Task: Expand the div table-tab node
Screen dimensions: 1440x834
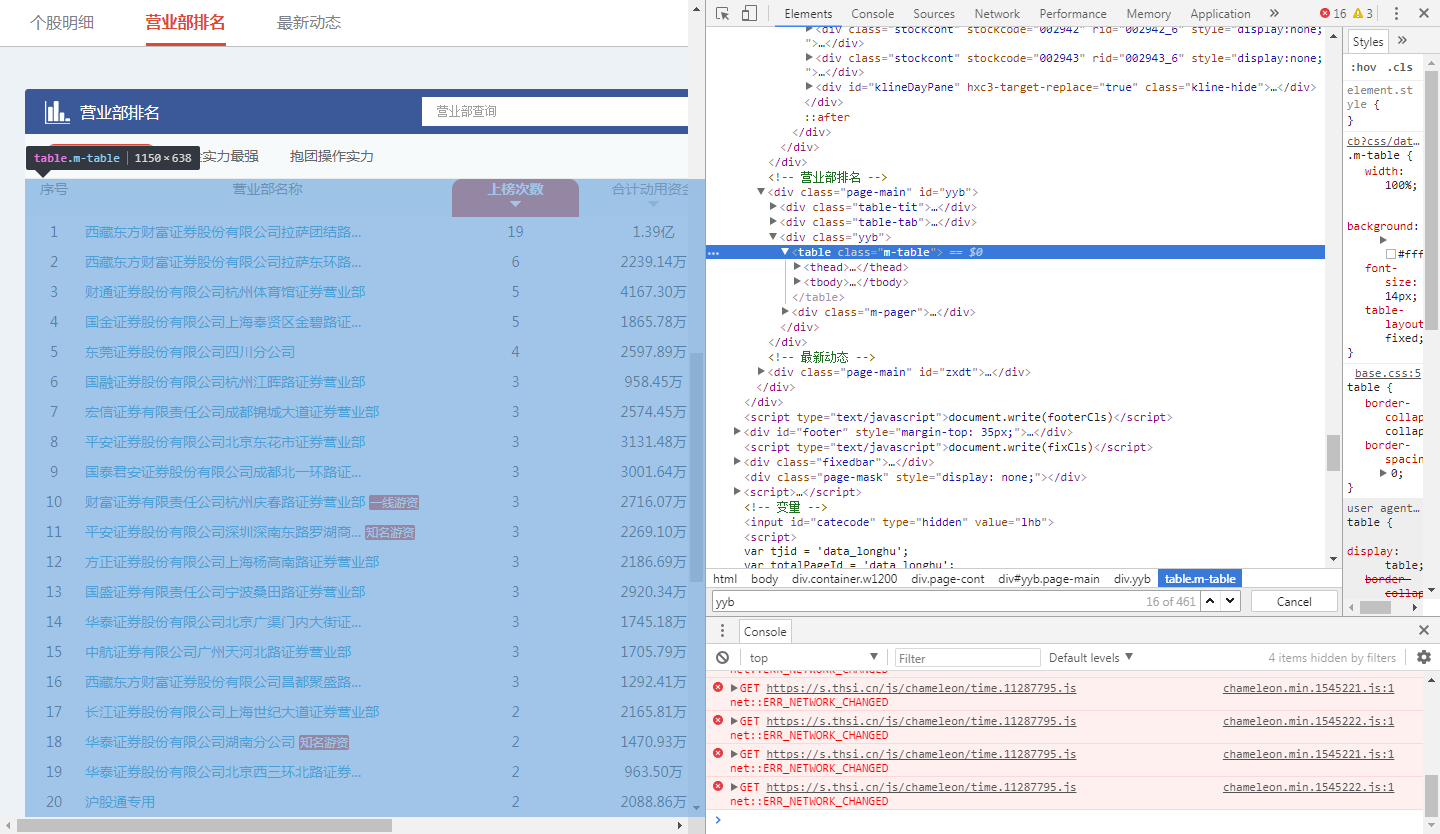Action: (x=773, y=222)
